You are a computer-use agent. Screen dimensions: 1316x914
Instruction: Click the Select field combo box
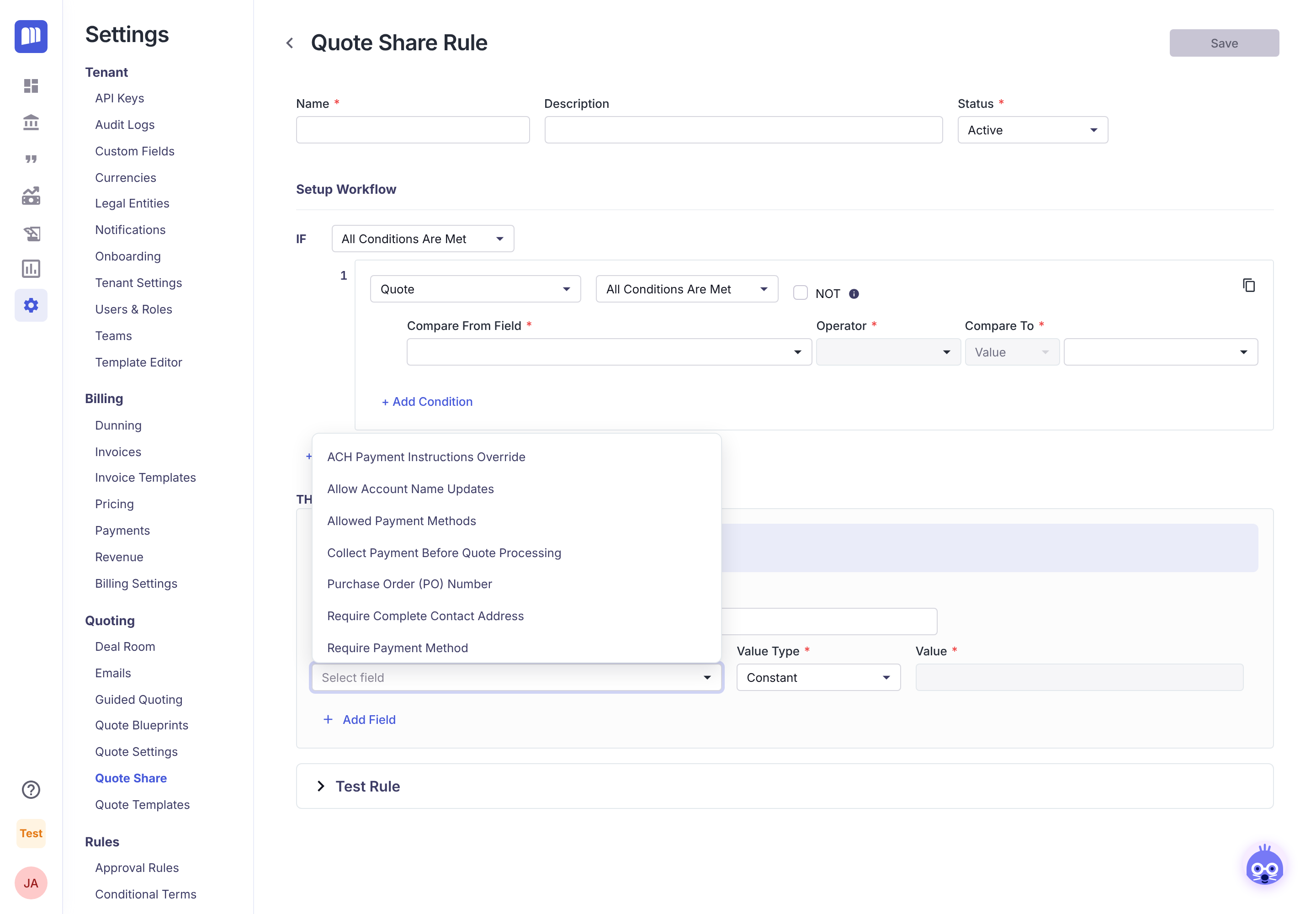point(516,677)
